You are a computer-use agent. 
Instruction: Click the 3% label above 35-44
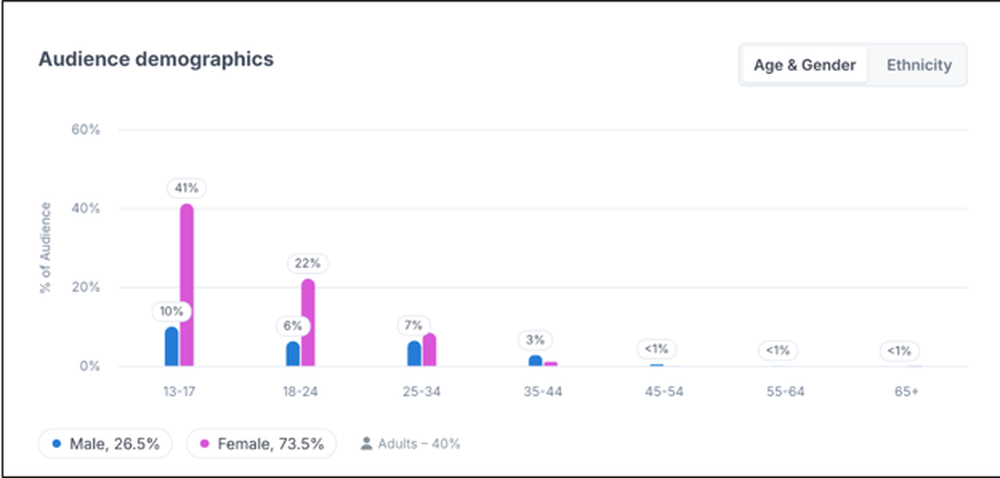point(536,340)
